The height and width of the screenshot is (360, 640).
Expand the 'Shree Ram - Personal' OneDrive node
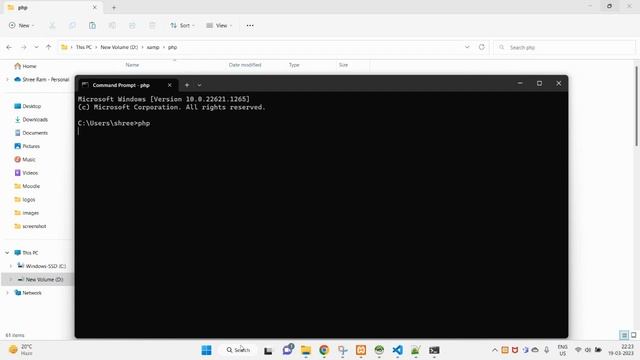[x=7, y=80]
